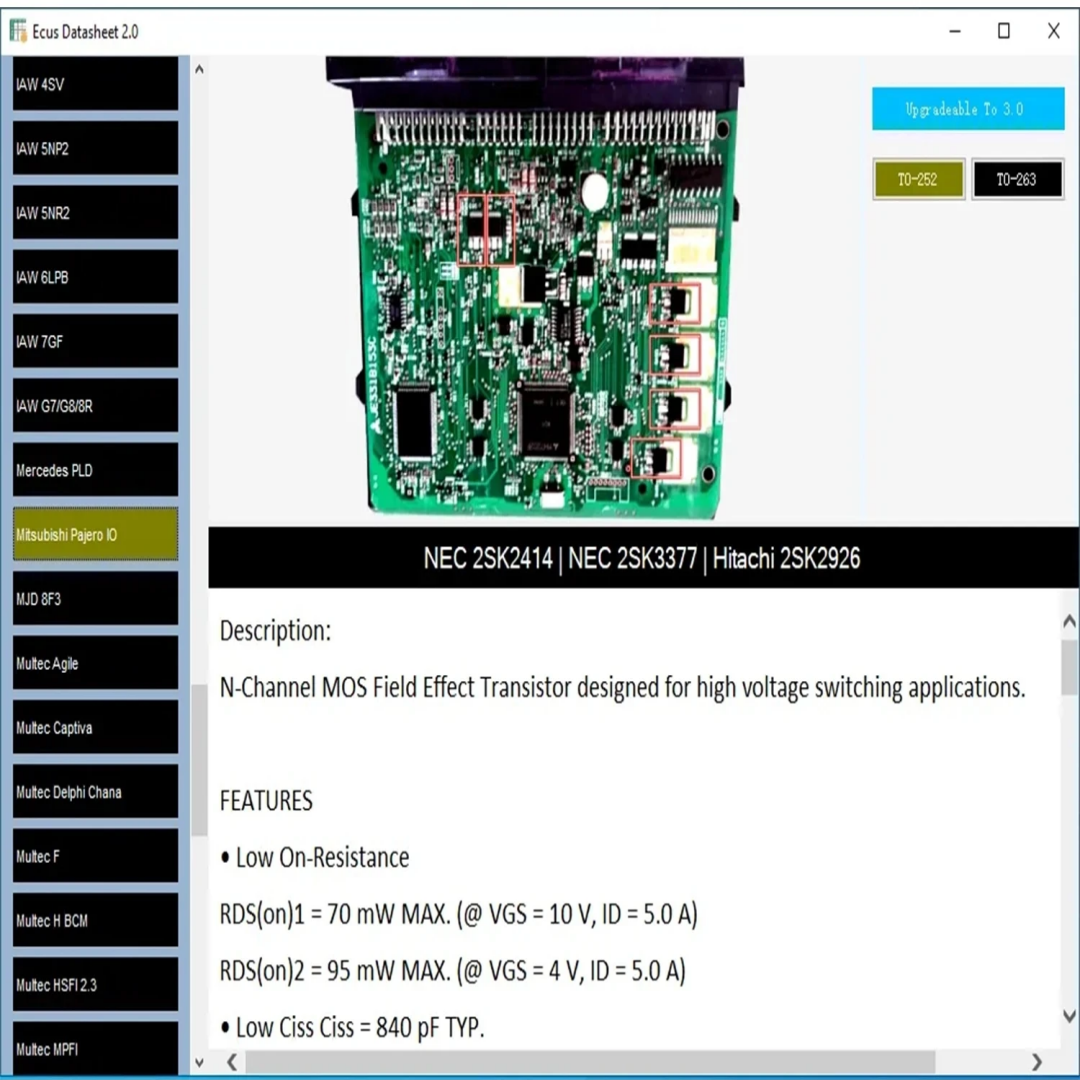Click the highlighted Mitsubishi Pajero IO entry
This screenshot has height=1080, width=1080.
(x=95, y=534)
